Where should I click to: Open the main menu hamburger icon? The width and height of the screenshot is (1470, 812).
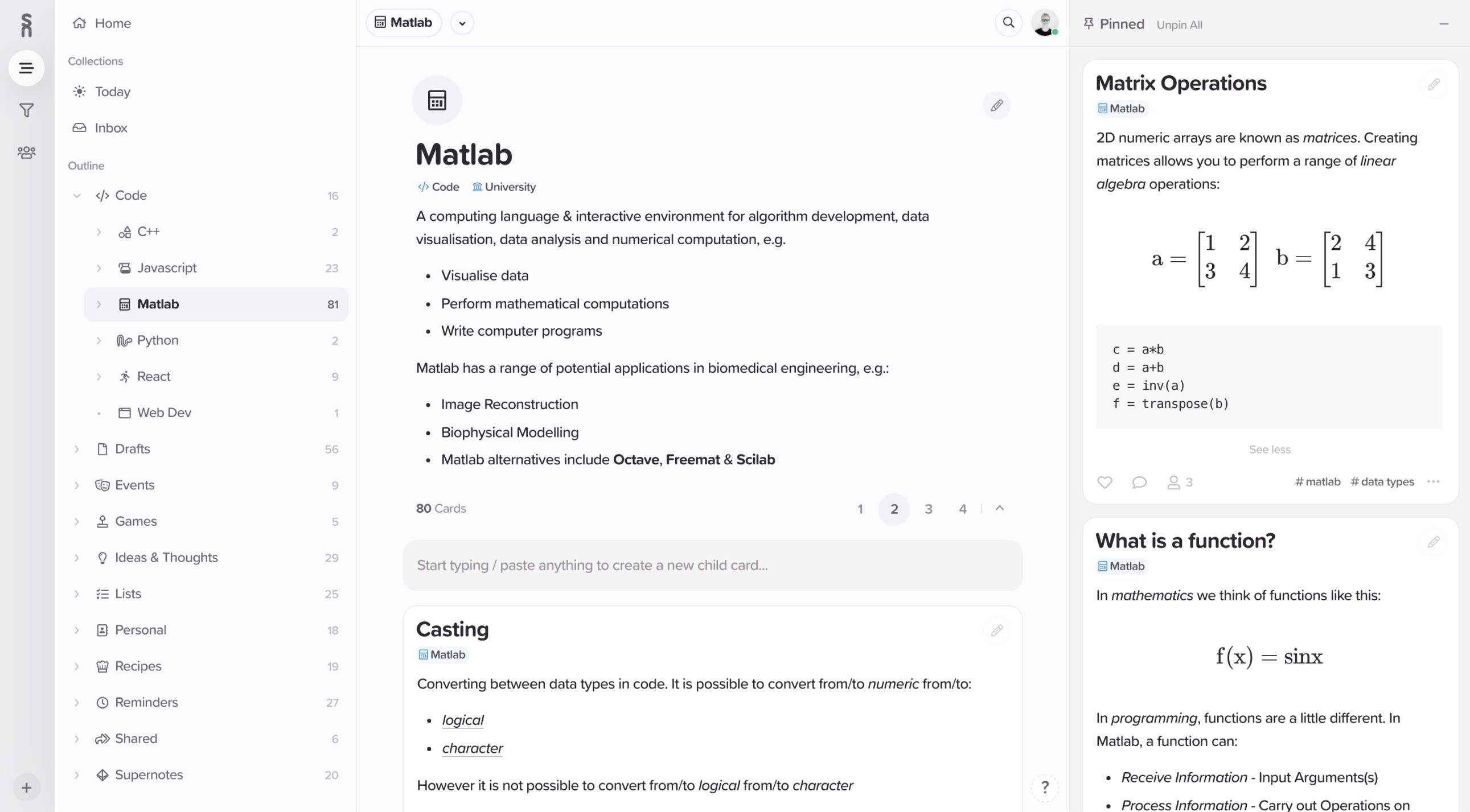pyautogui.click(x=26, y=68)
